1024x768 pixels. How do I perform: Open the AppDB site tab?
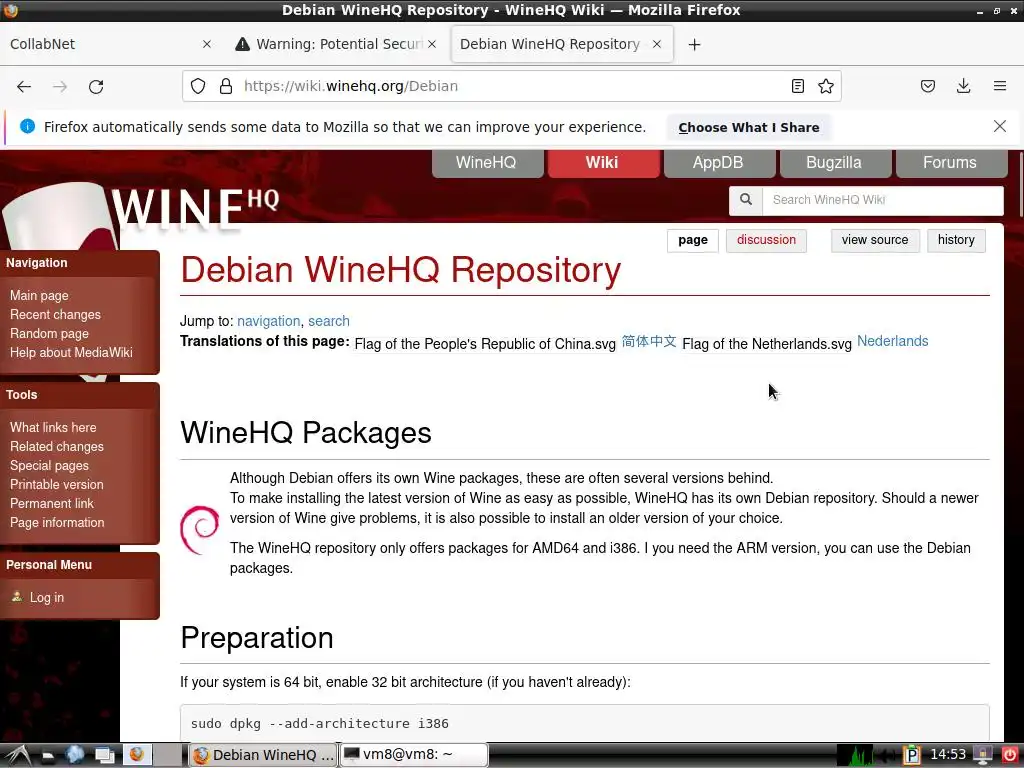click(718, 163)
